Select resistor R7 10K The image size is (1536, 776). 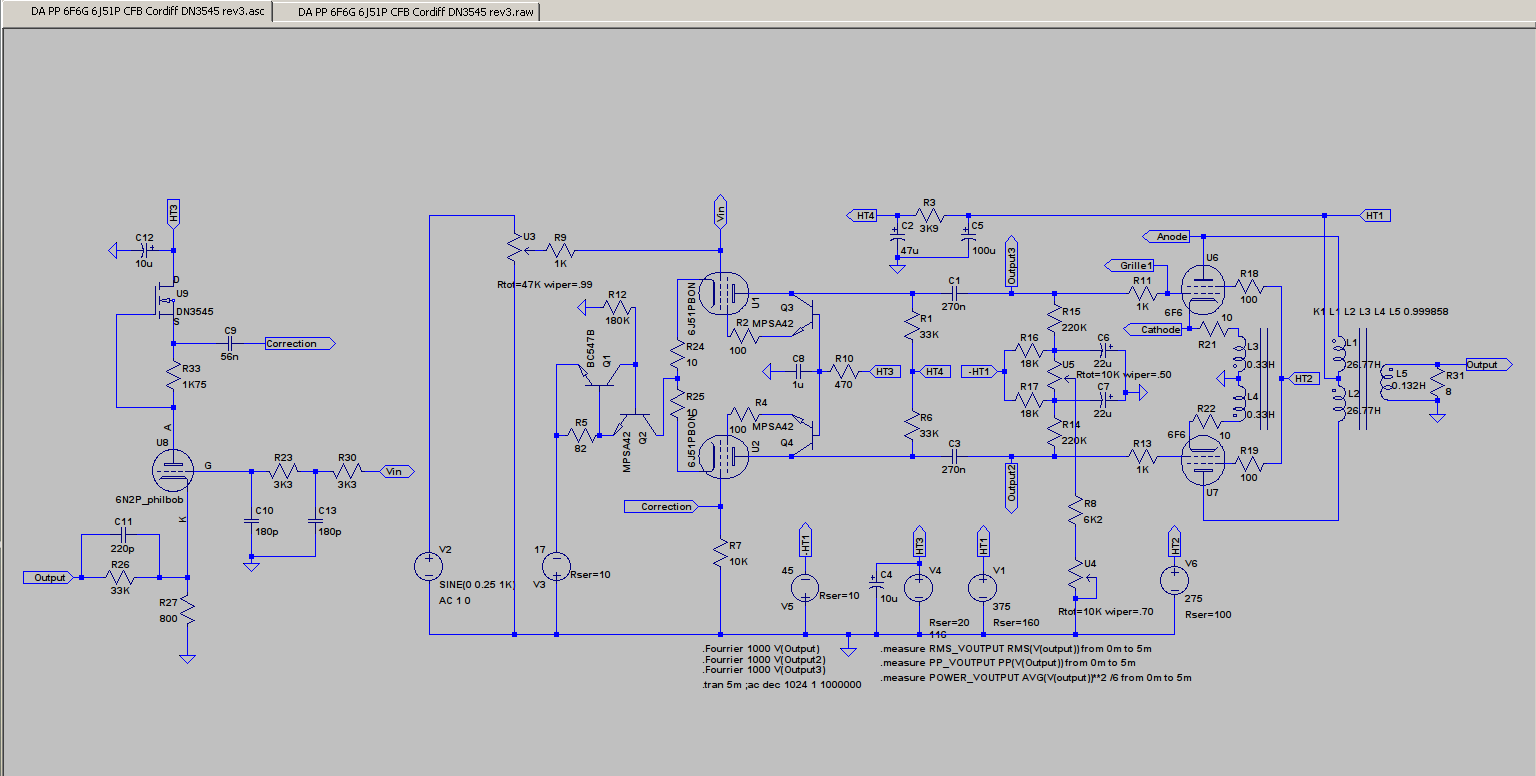coord(720,553)
